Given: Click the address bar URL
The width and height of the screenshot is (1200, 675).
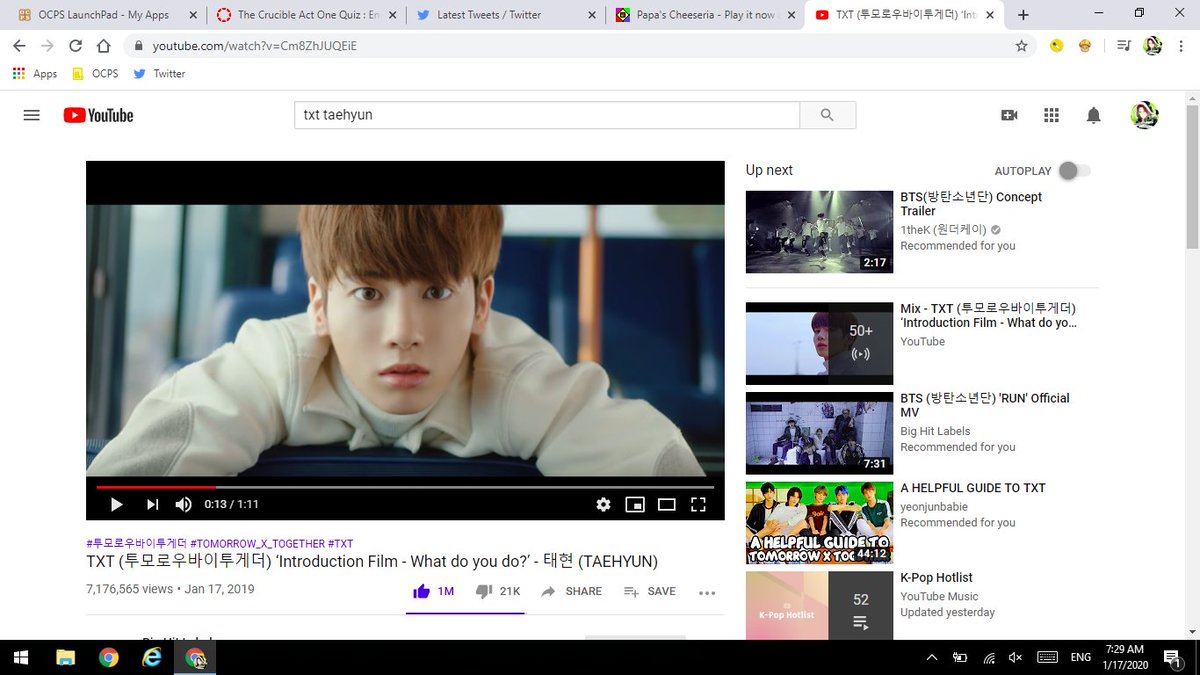Looking at the screenshot, I should [254, 46].
